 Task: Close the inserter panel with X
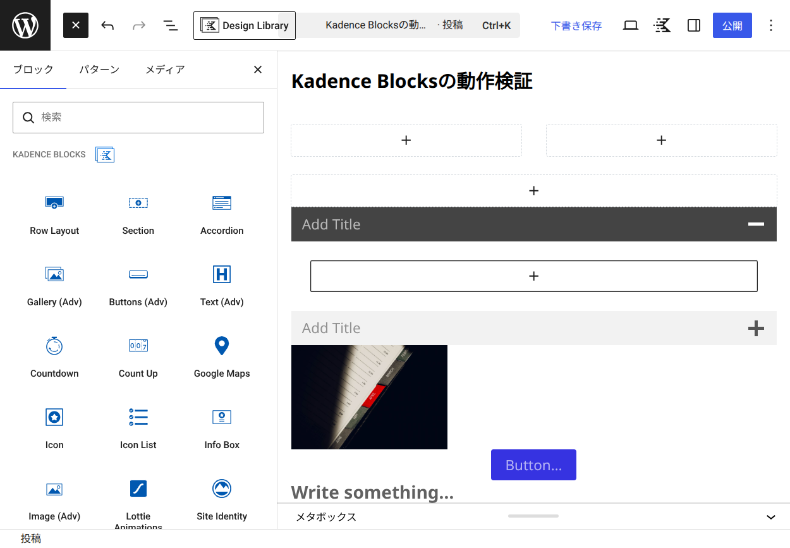click(x=257, y=70)
